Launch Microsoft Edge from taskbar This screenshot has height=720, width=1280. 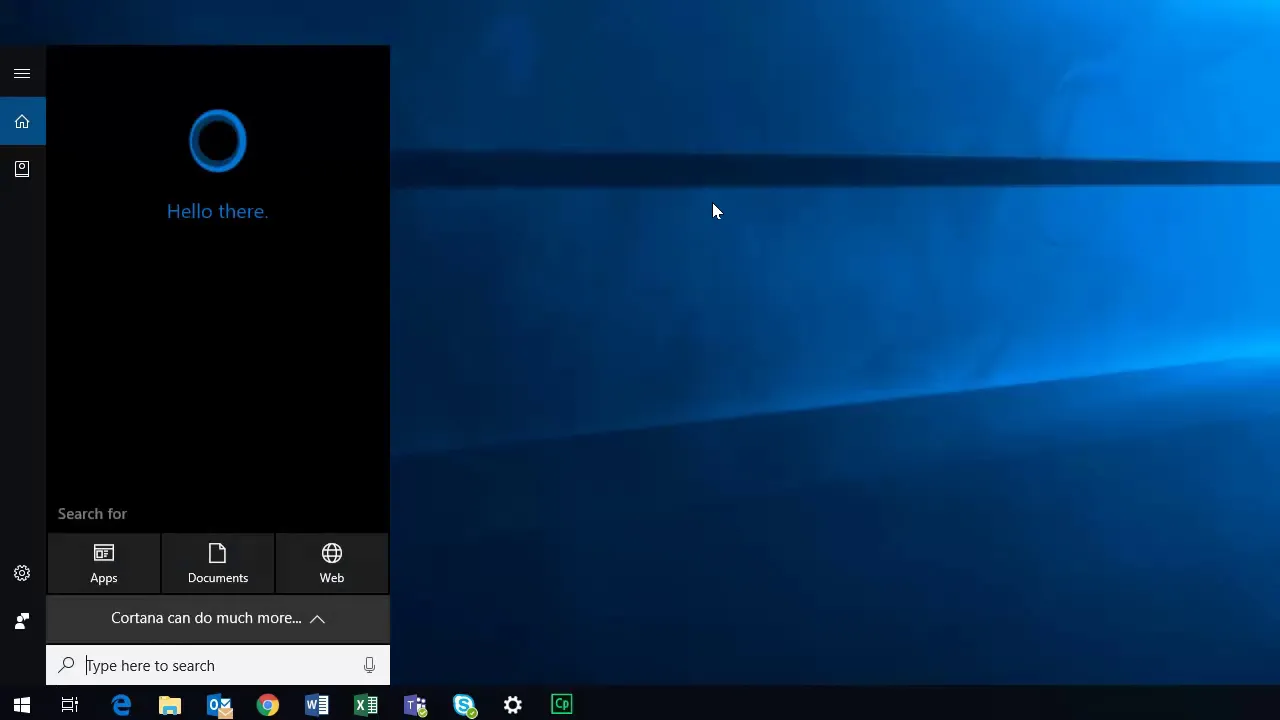121,705
